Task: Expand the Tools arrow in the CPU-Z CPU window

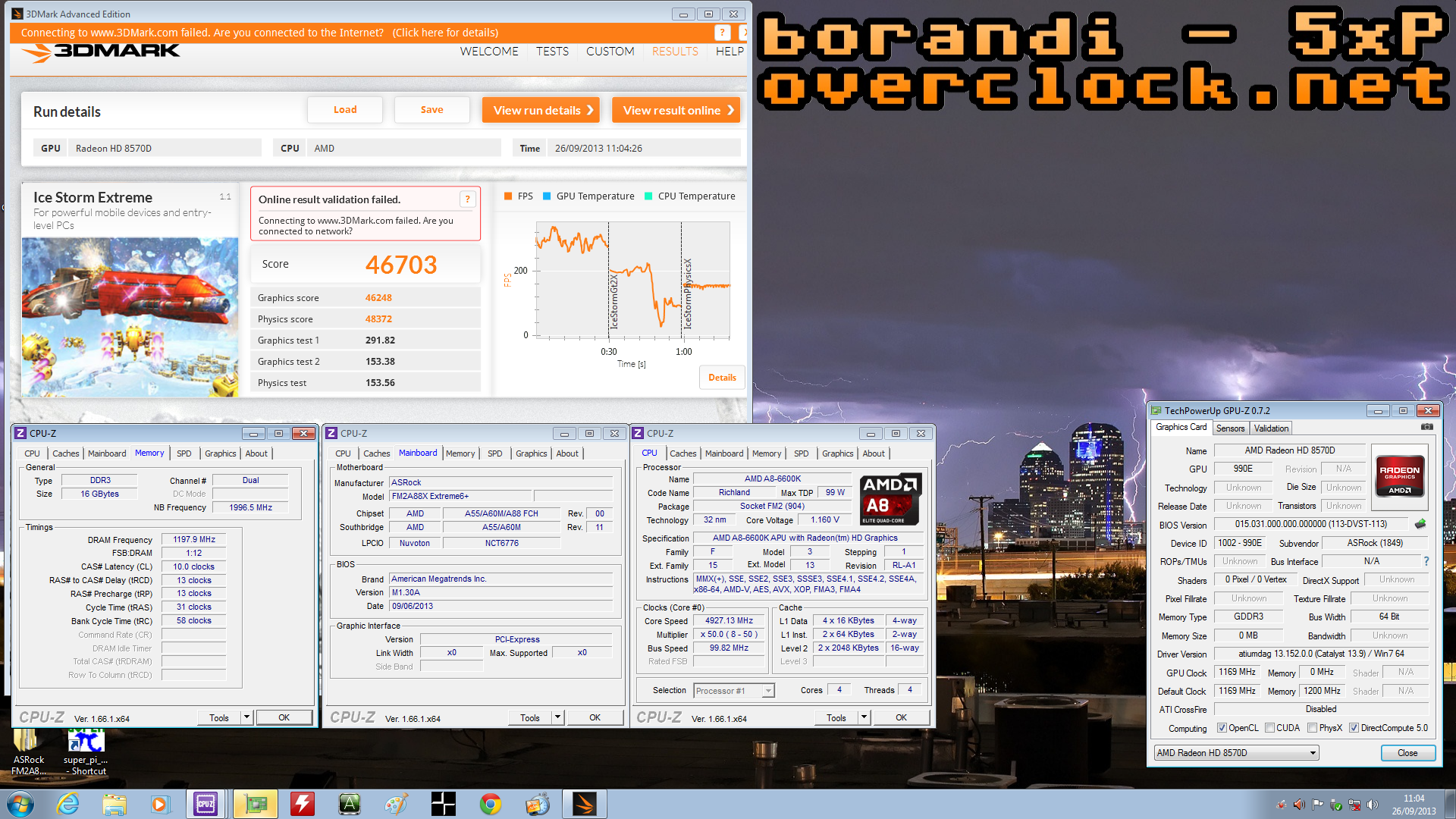Action: [x=864, y=717]
